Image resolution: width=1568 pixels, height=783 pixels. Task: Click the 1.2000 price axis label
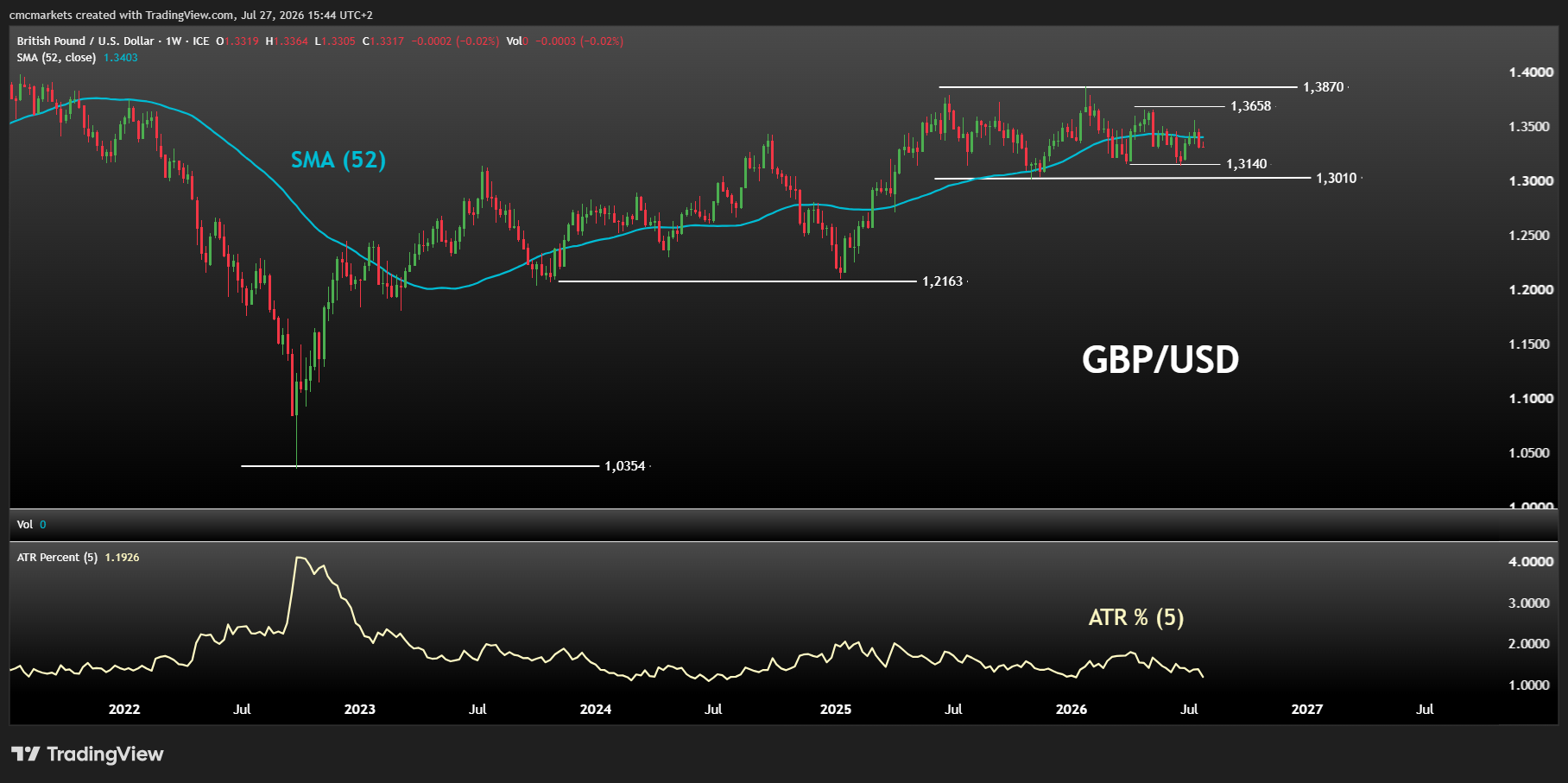click(x=1531, y=290)
